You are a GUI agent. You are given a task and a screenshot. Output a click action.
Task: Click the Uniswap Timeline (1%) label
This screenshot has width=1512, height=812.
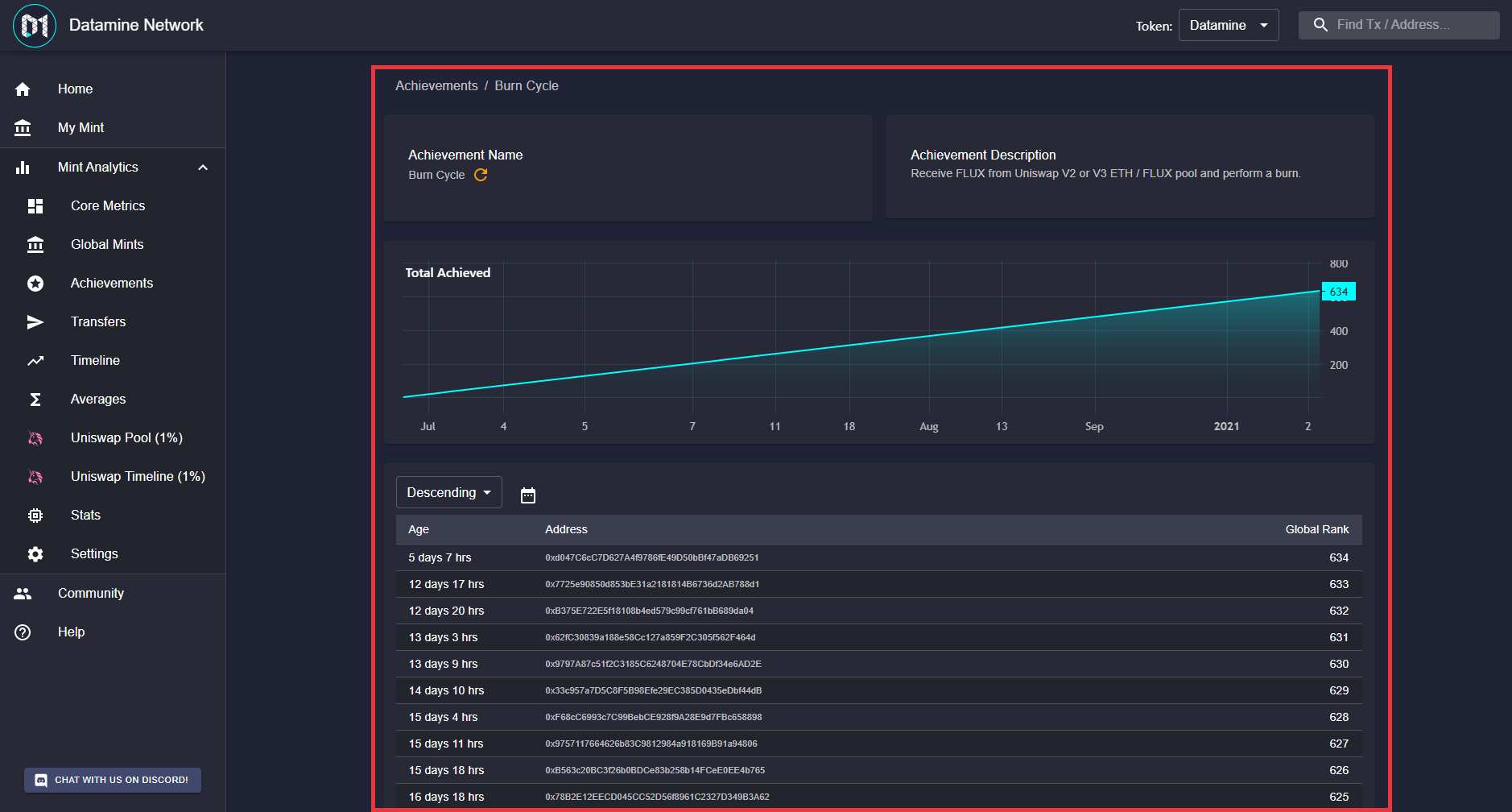coord(138,477)
